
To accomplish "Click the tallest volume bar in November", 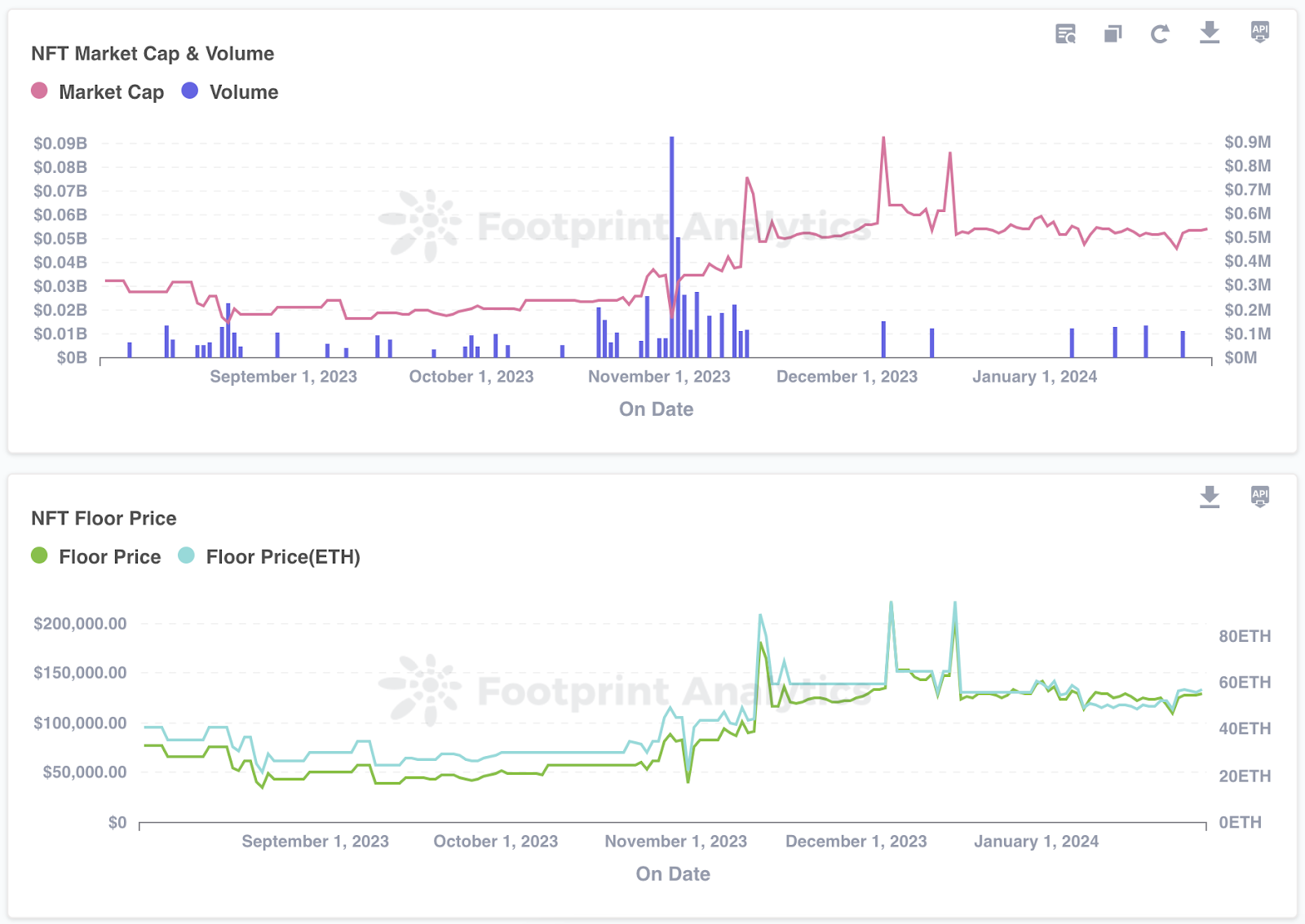I will point(671,245).
